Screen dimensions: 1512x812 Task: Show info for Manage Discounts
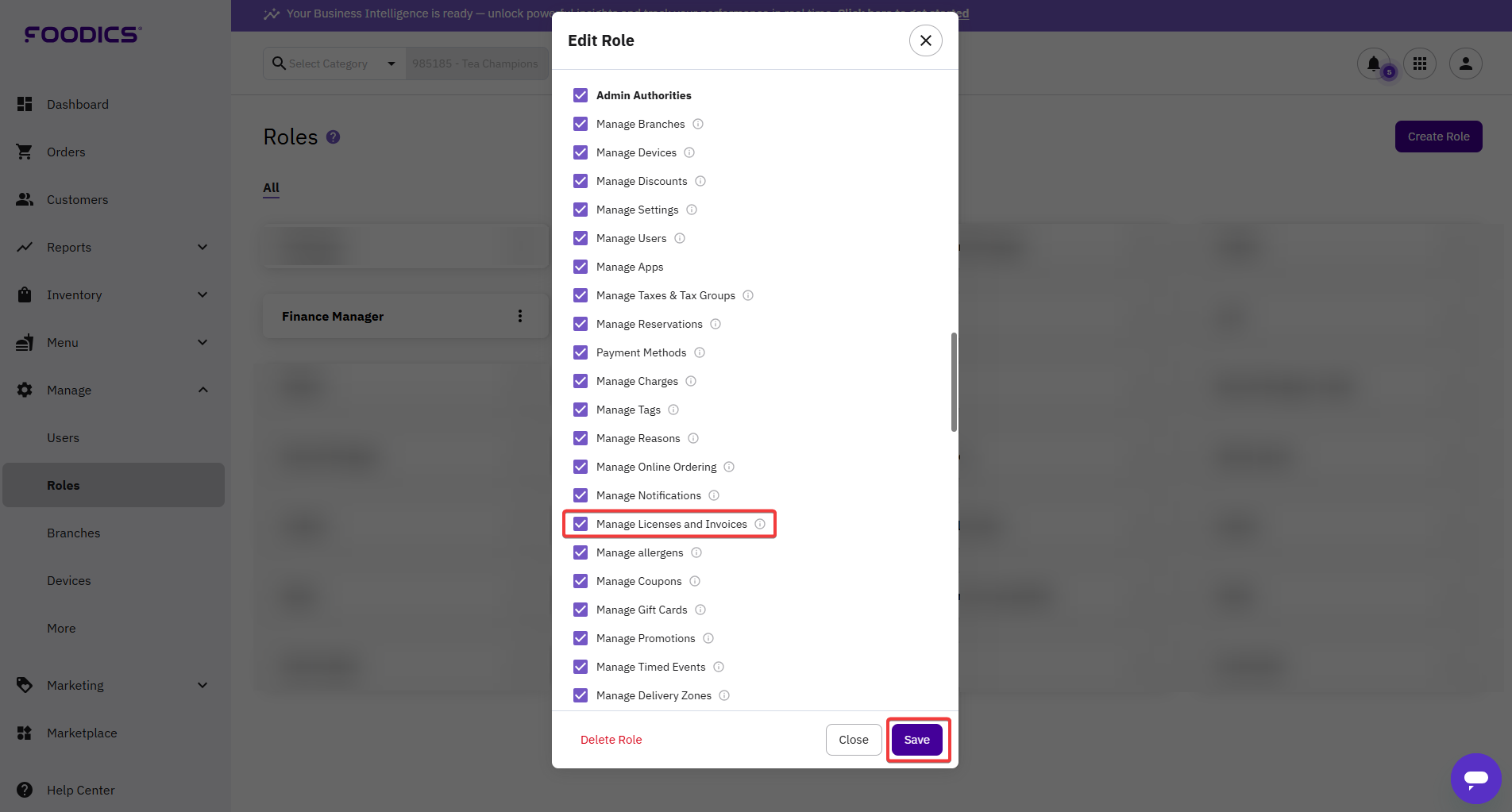(x=700, y=181)
